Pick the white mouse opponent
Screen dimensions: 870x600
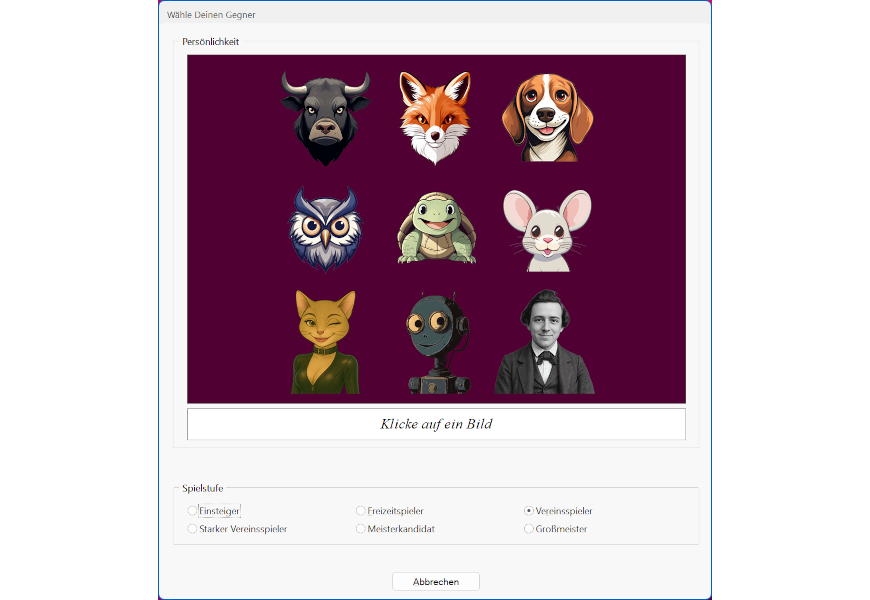[549, 229]
